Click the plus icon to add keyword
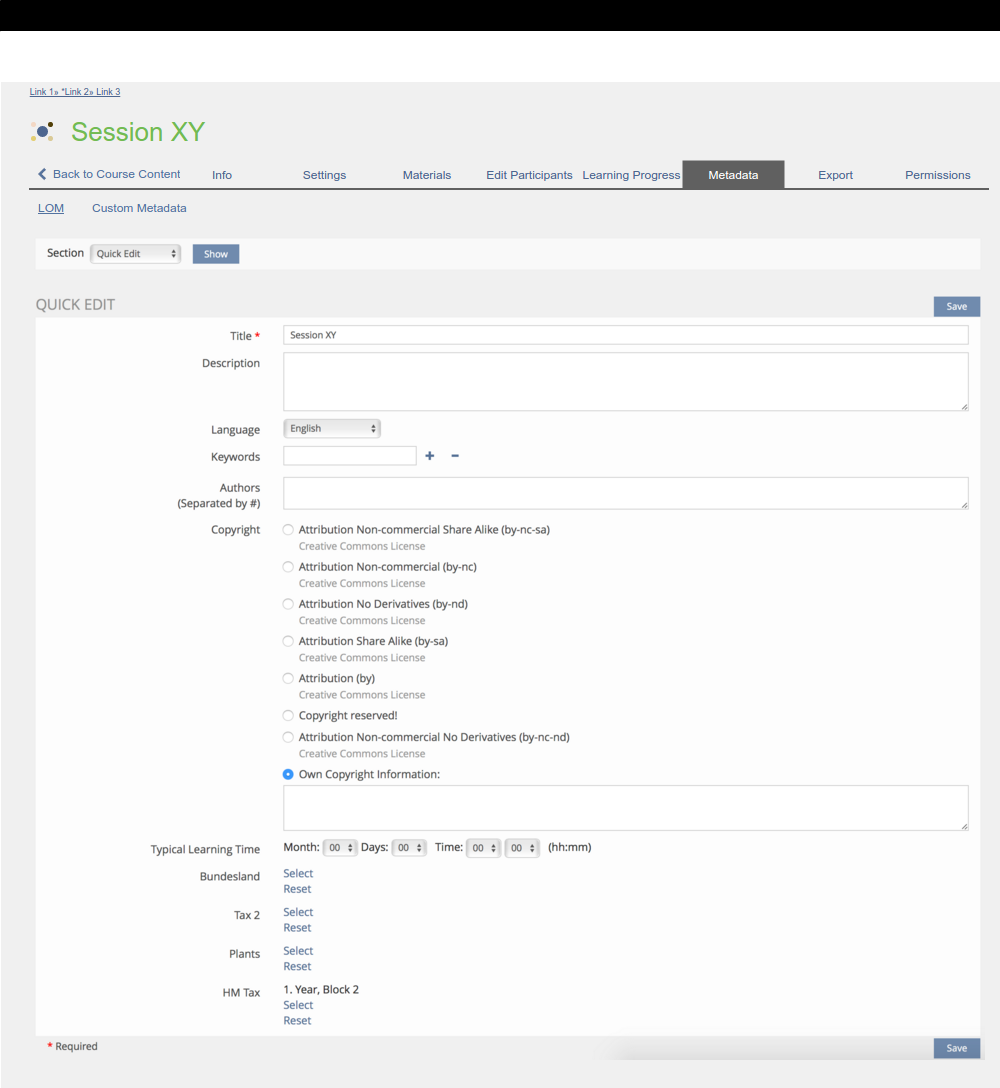This screenshot has height=1088, width=1000. [430, 456]
